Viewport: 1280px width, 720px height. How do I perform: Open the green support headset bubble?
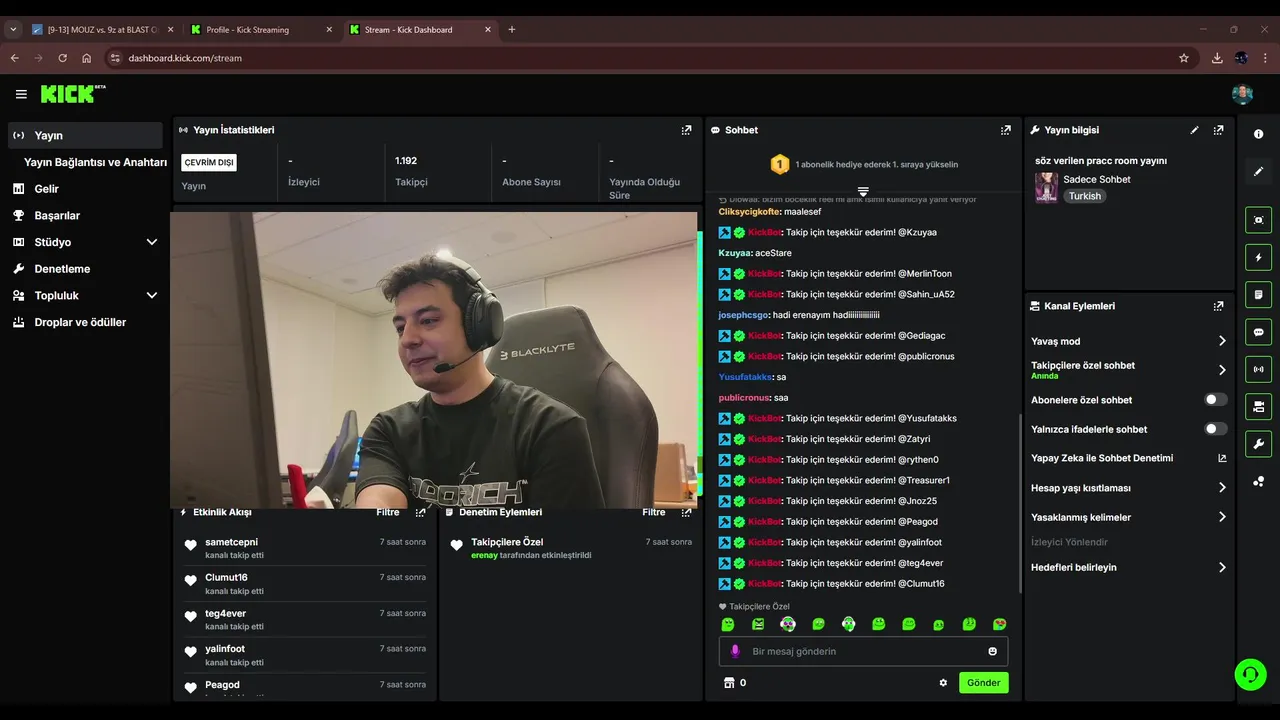pyautogui.click(x=1250, y=675)
